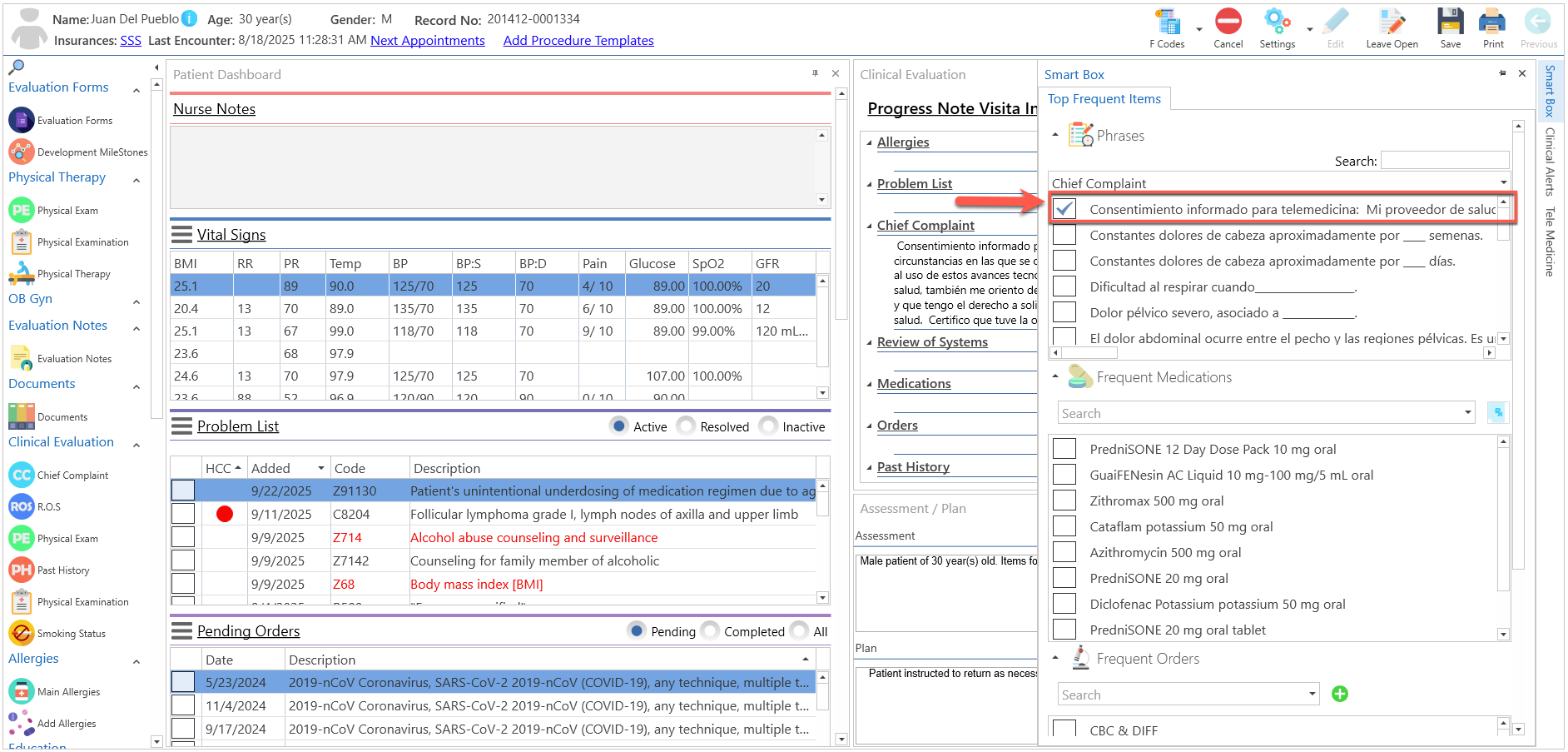Select problem row Z91130 checkbox

coord(183,491)
